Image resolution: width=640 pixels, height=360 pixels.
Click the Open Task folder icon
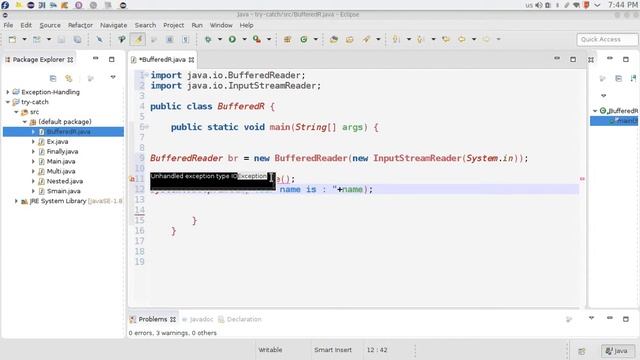tap(349, 39)
